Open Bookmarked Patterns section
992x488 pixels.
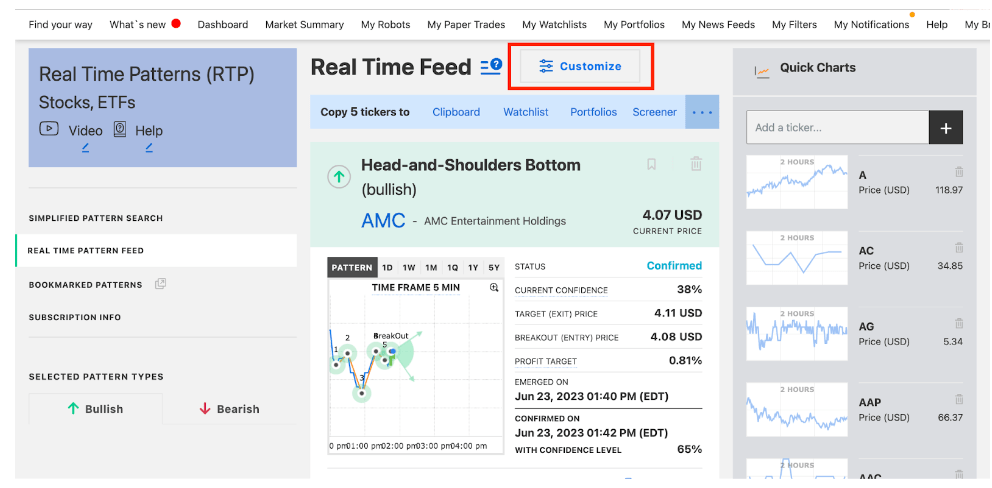pyautogui.click(x=85, y=285)
